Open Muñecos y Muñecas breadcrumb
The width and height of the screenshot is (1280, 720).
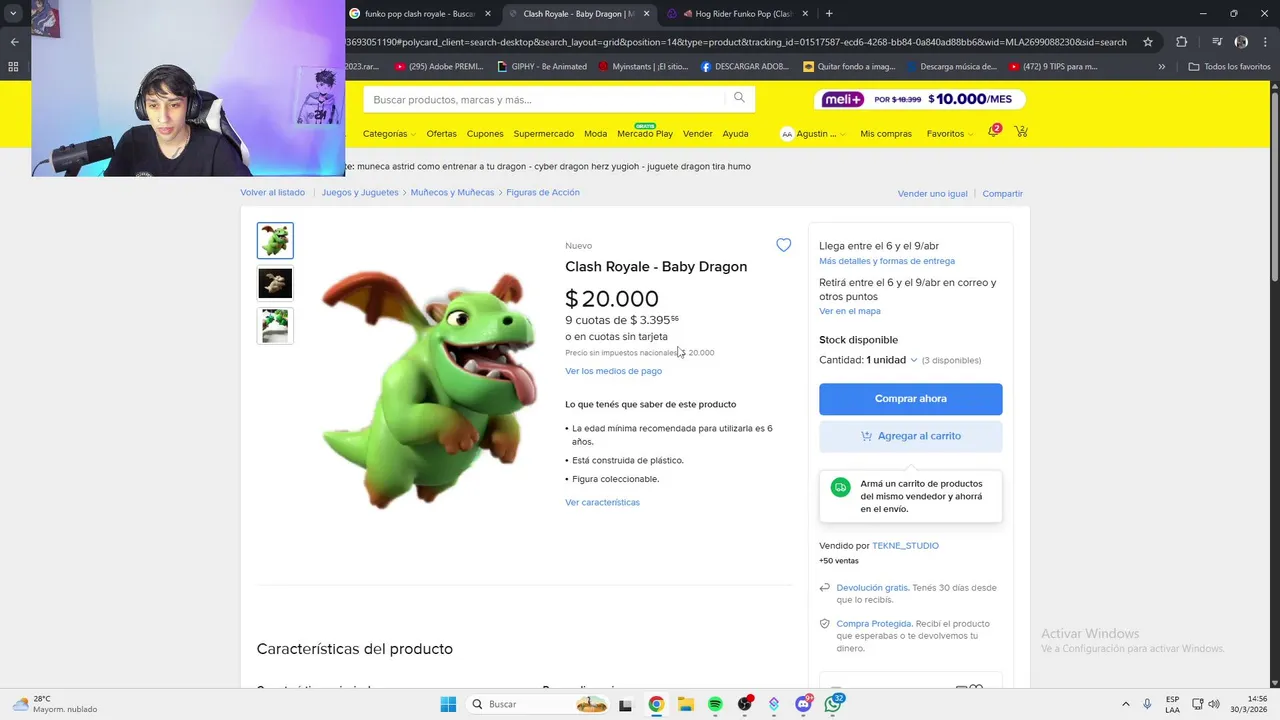pyautogui.click(x=452, y=192)
